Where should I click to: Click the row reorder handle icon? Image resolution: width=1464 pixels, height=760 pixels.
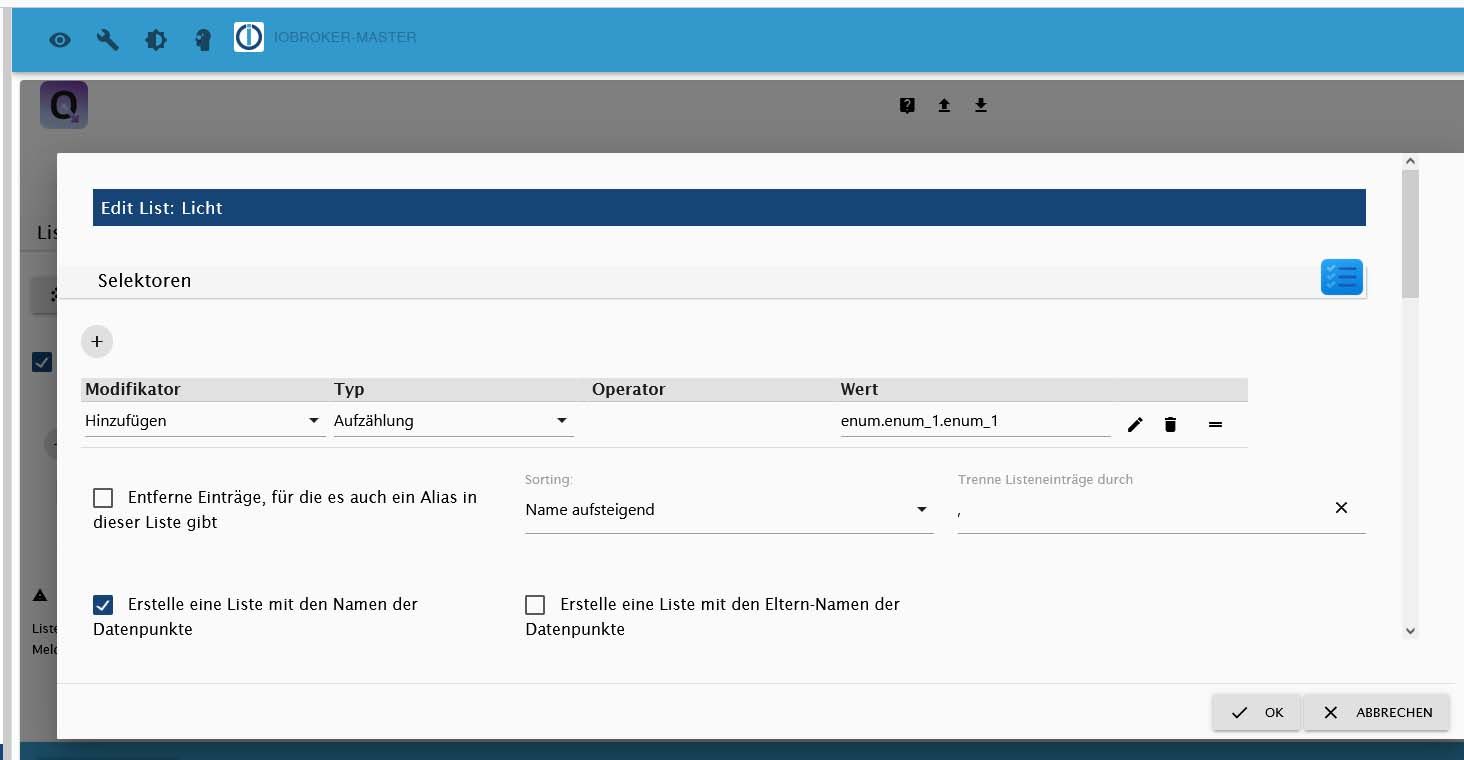(1215, 425)
